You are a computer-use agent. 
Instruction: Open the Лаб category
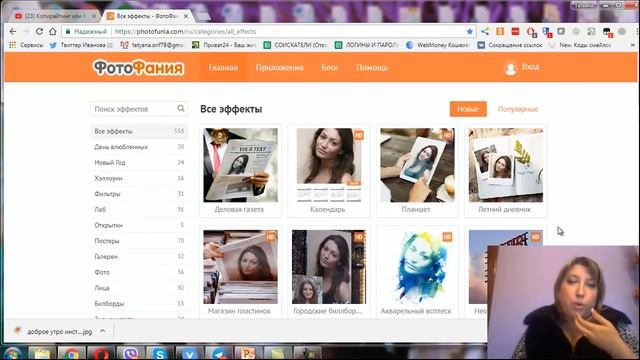tap(139, 209)
